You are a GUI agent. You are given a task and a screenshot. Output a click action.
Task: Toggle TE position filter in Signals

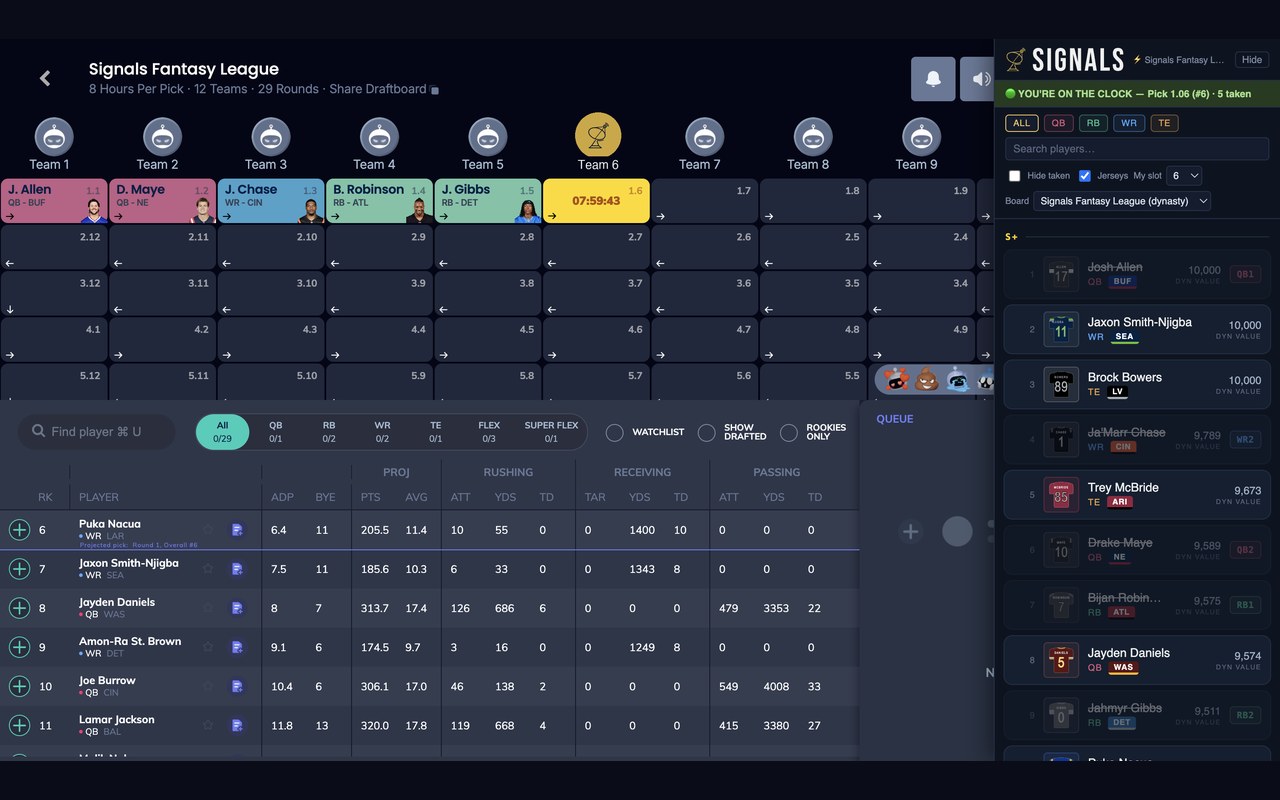[1164, 124]
